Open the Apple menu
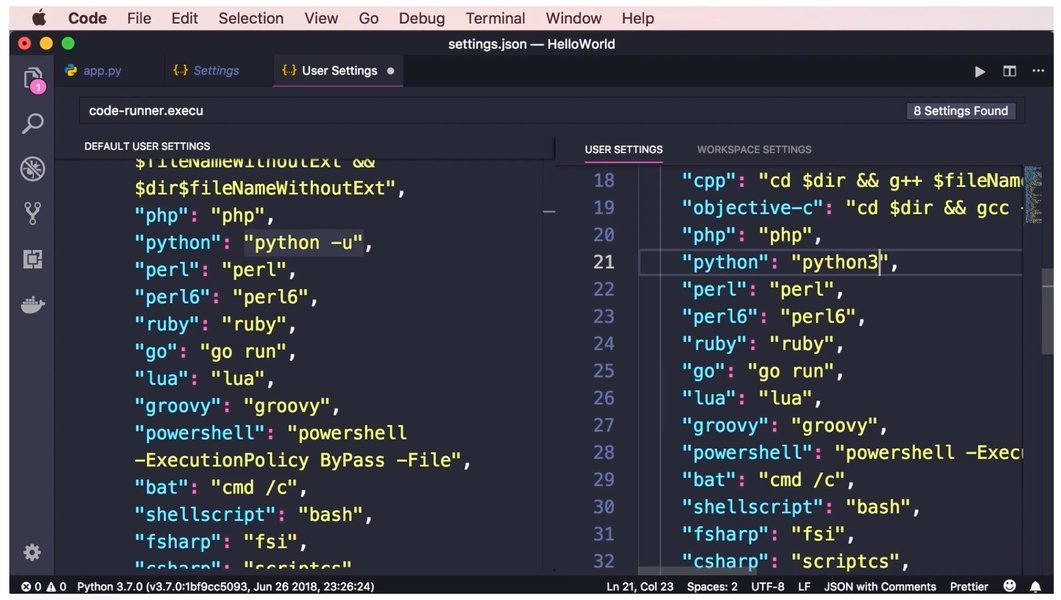The image size is (1061, 600). pos(39,18)
